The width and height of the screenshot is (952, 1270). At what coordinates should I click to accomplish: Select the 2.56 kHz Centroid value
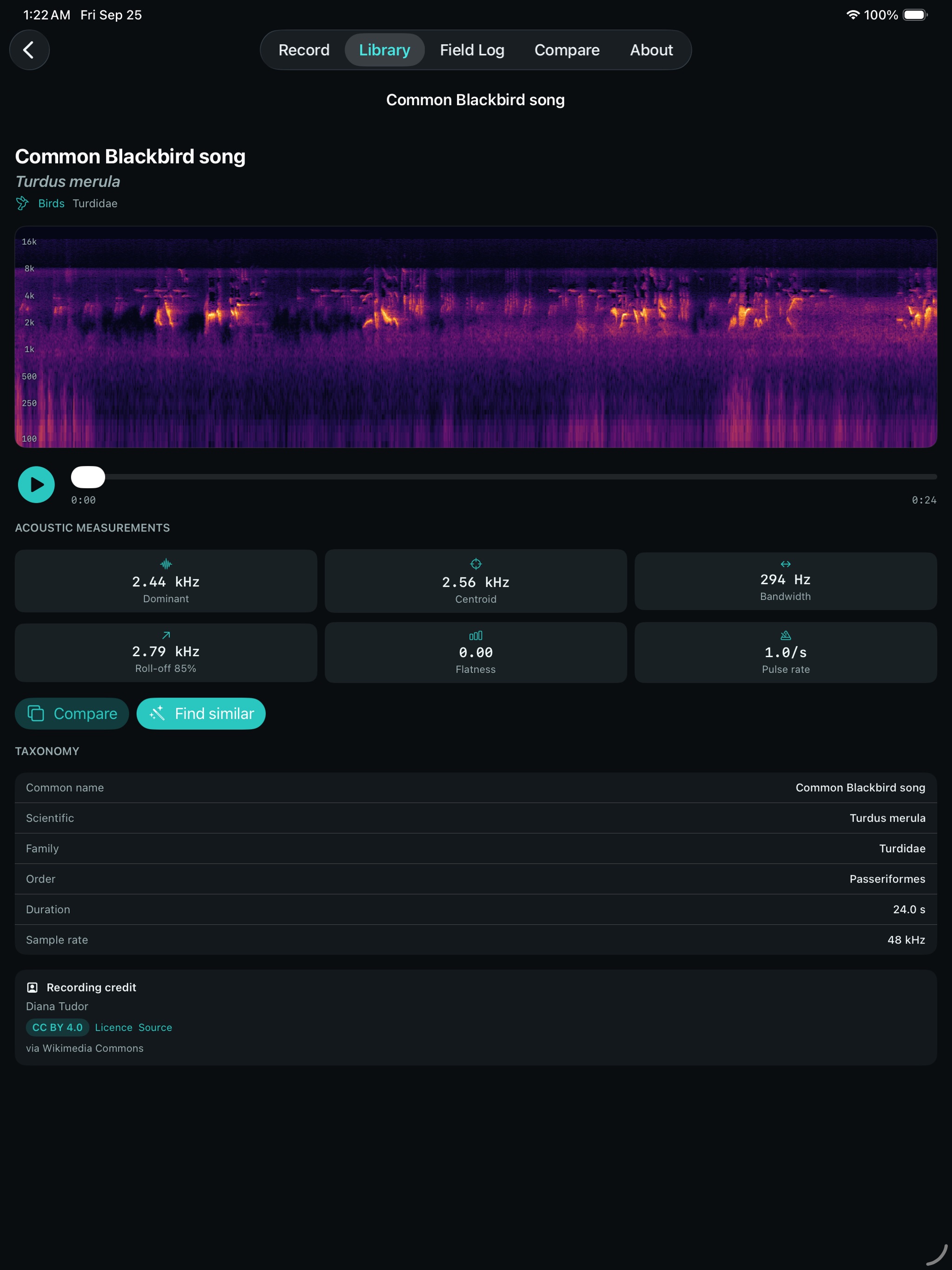(x=476, y=582)
